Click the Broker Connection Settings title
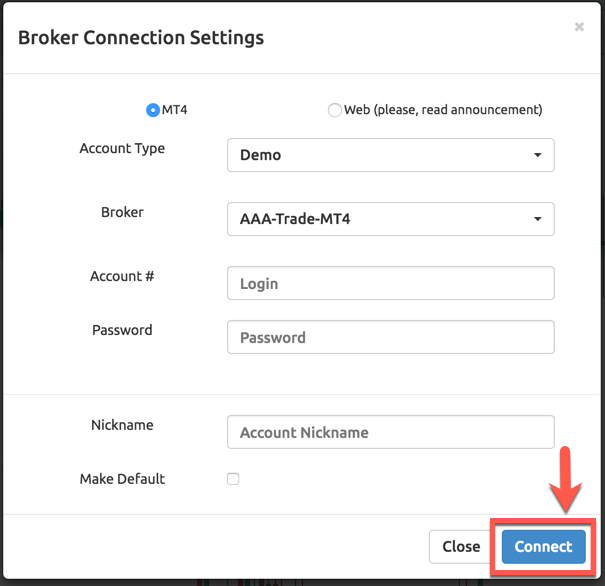Image resolution: width=605 pixels, height=586 pixels. (x=141, y=38)
